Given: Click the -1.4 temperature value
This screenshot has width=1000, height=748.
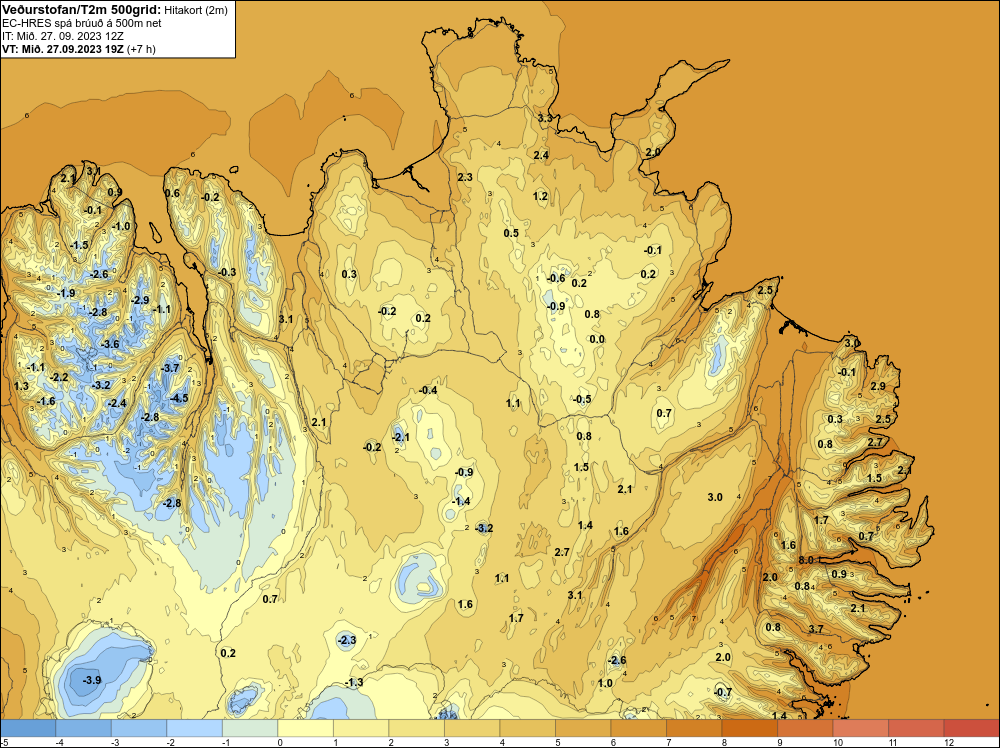Looking at the screenshot, I should pyautogui.click(x=460, y=501).
